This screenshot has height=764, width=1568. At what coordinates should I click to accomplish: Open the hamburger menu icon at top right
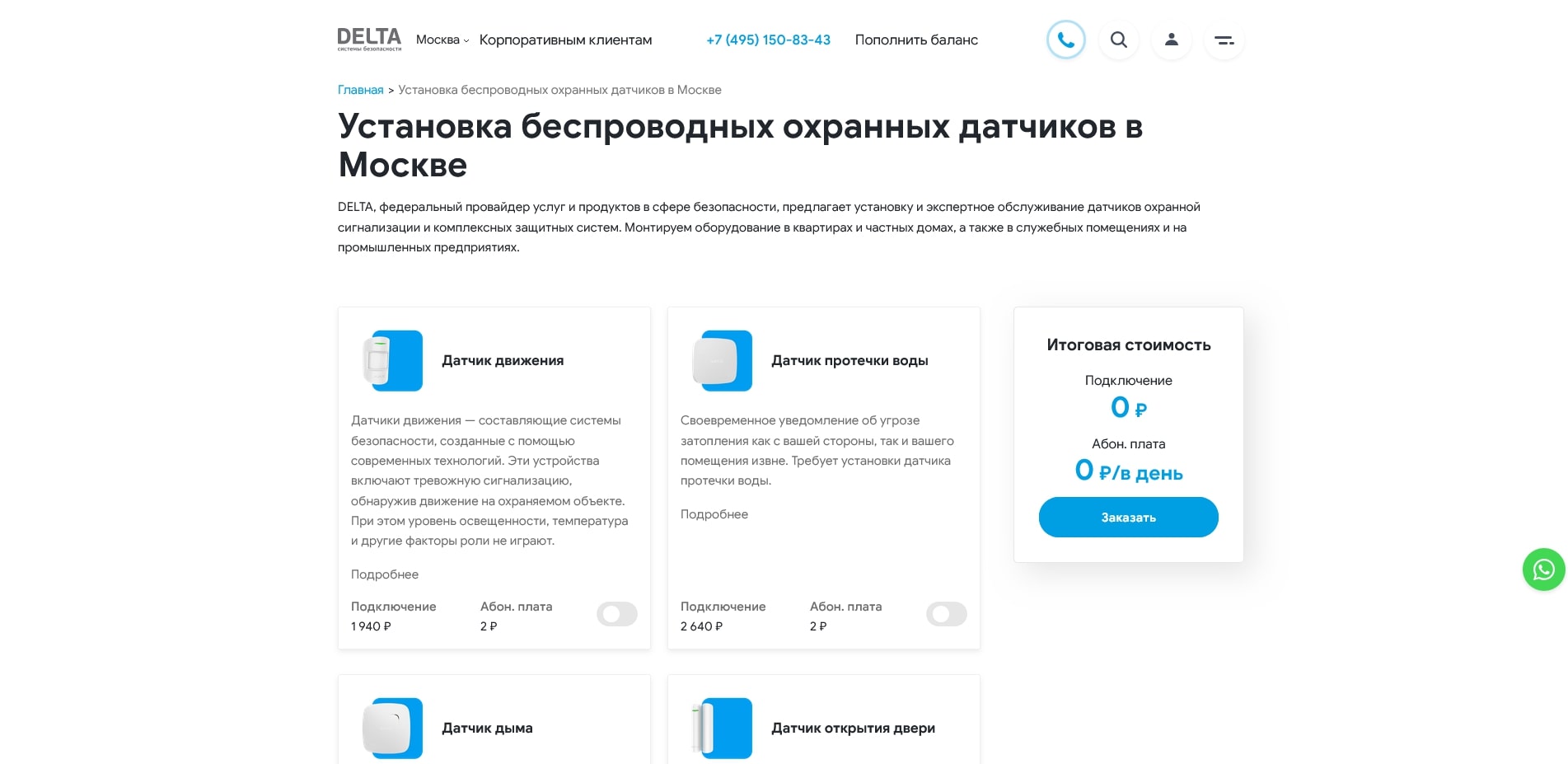(1224, 40)
